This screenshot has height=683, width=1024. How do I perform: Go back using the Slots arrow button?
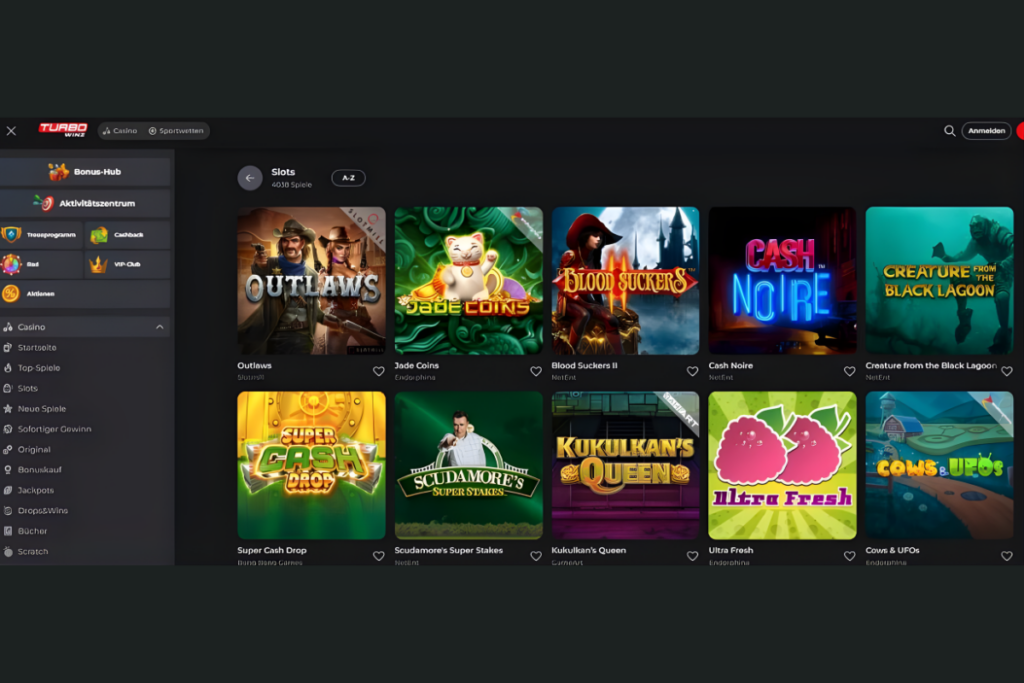tap(249, 178)
